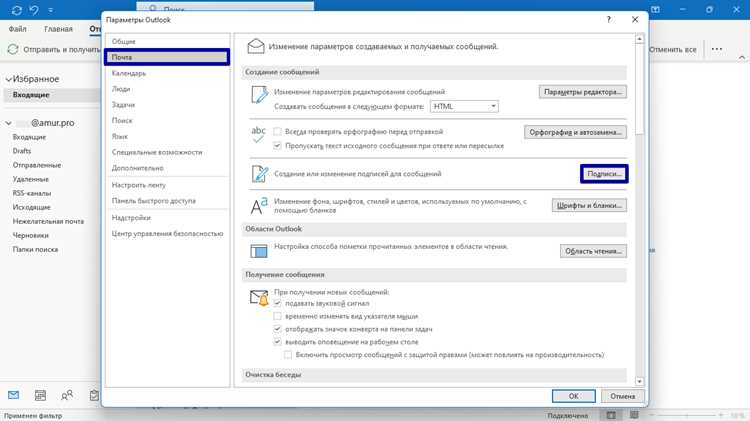750x421 pixels.
Task: Click the Tasks clipboard icon in navigation bar
Action: (x=94, y=395)
